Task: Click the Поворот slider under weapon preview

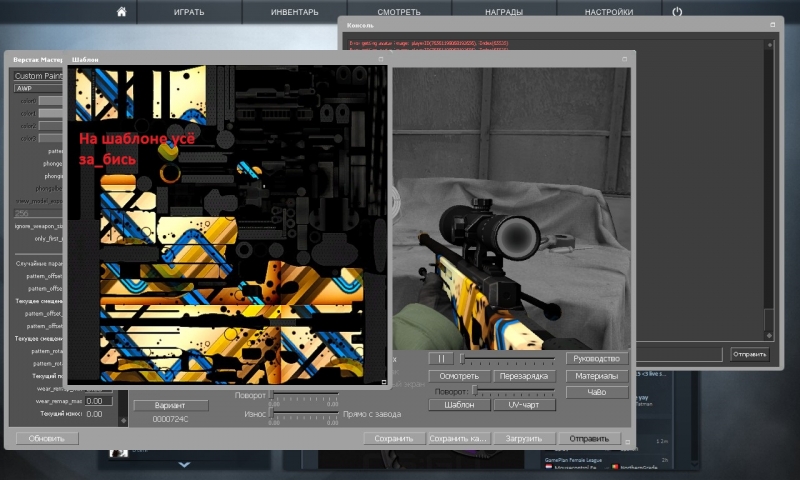Action: point(514,391)
